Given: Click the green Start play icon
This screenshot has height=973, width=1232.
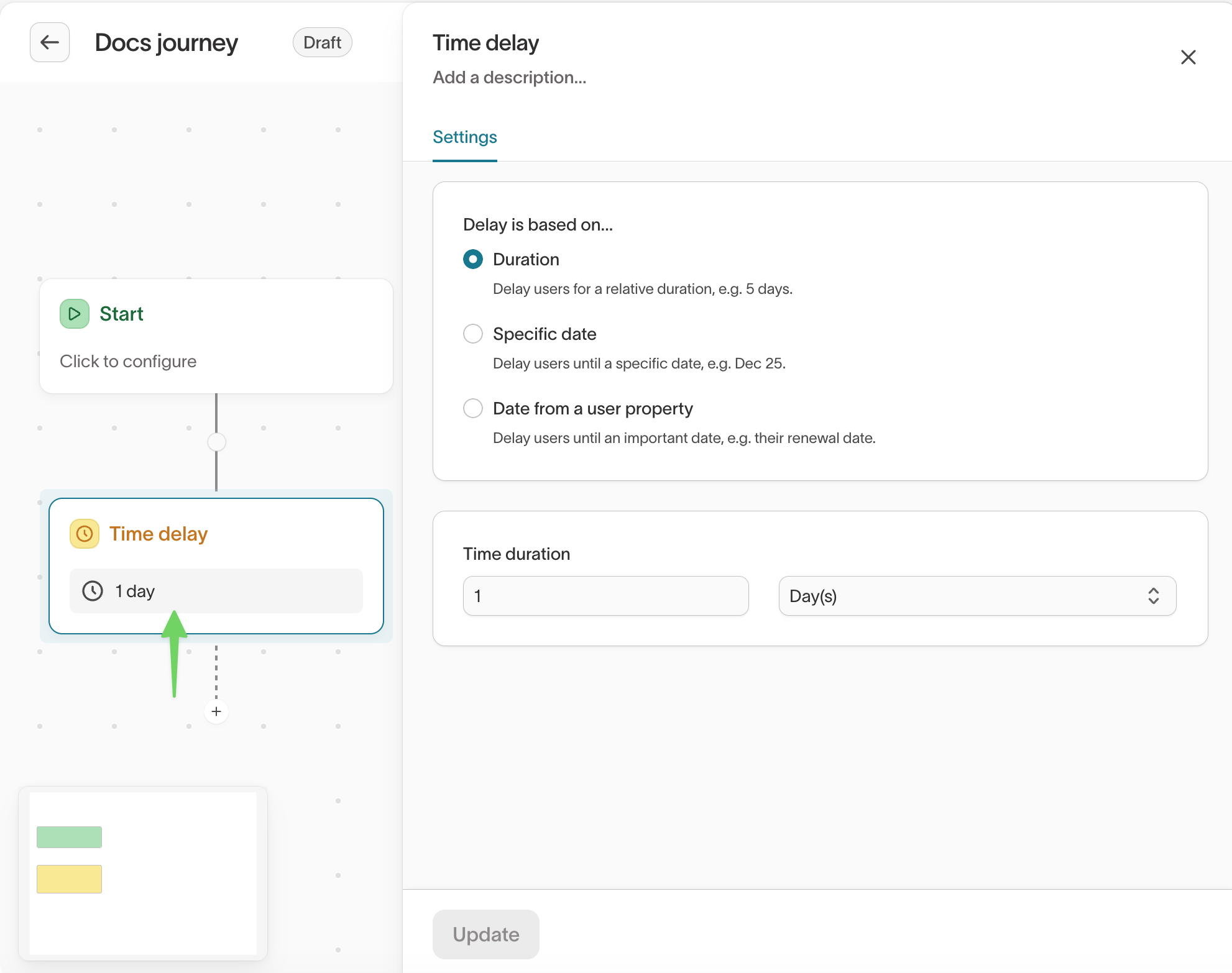Looking at the screenshot, I should pos(75,314).
